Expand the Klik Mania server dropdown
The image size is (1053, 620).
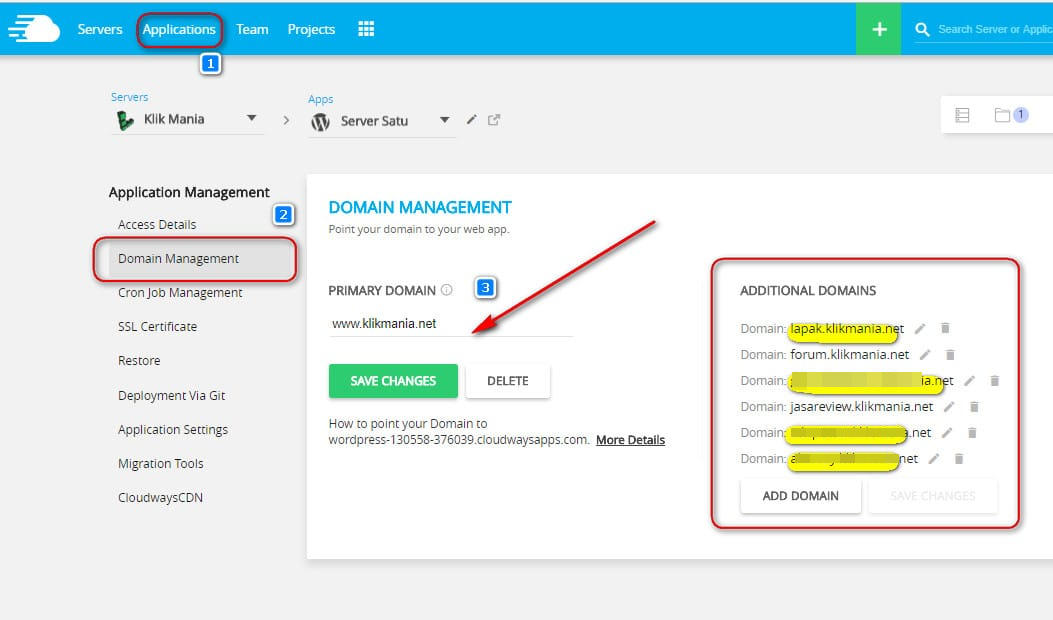coord(251,118)
